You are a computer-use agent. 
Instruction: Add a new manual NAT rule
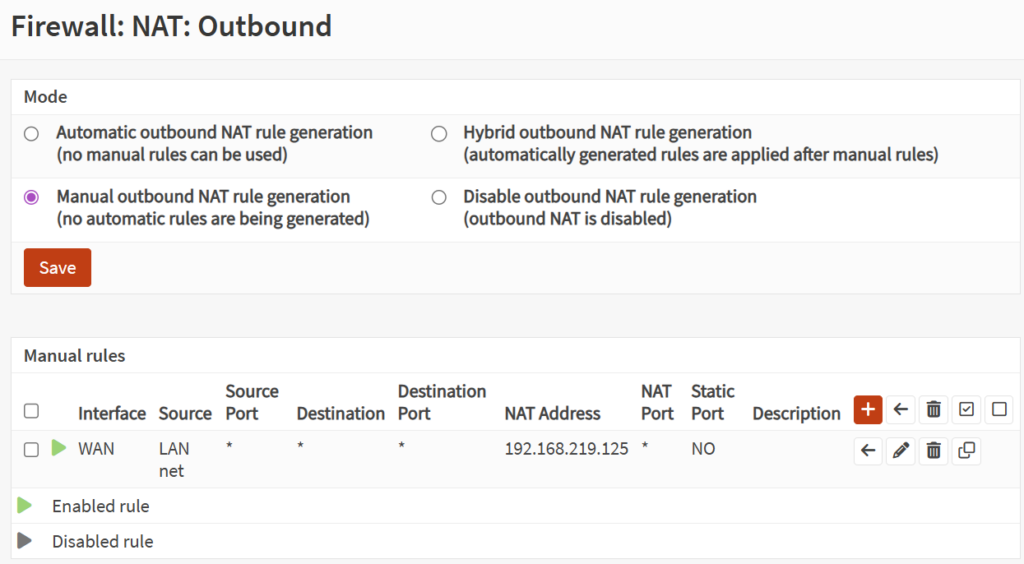(867, 409)
